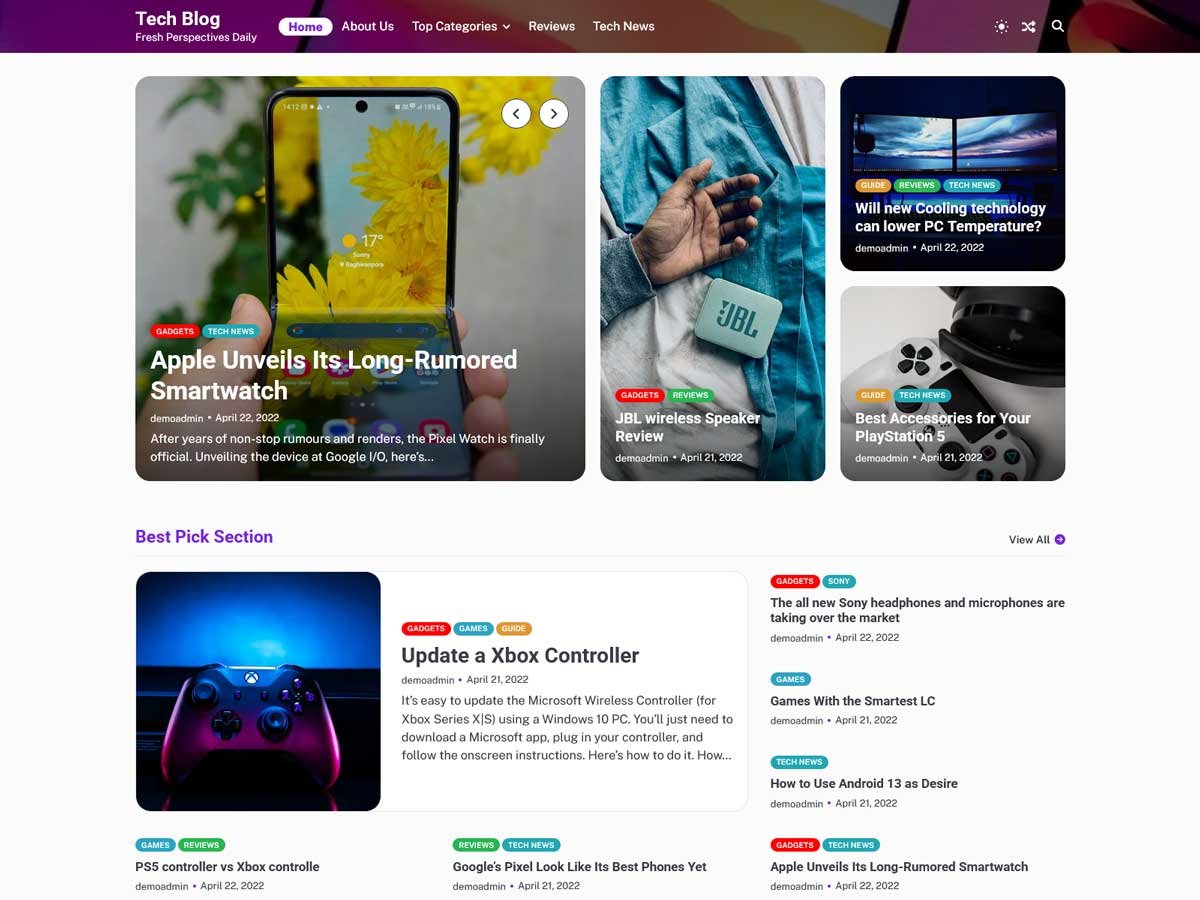Advance slider with right arrow button

point(554,114)
